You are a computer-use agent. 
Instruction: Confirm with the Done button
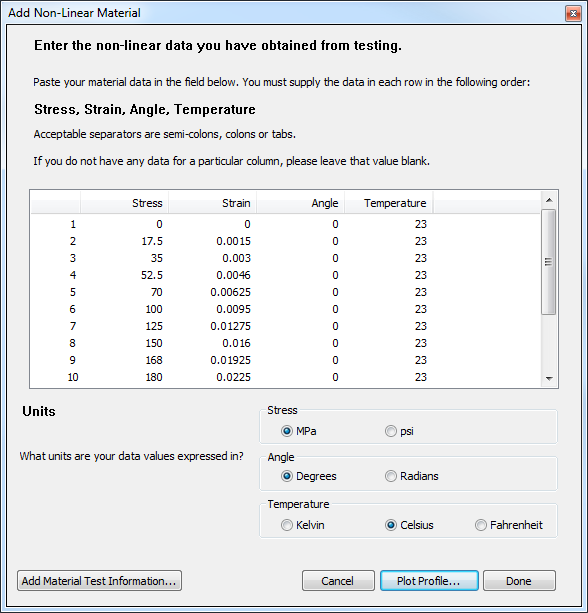[519, 581]
